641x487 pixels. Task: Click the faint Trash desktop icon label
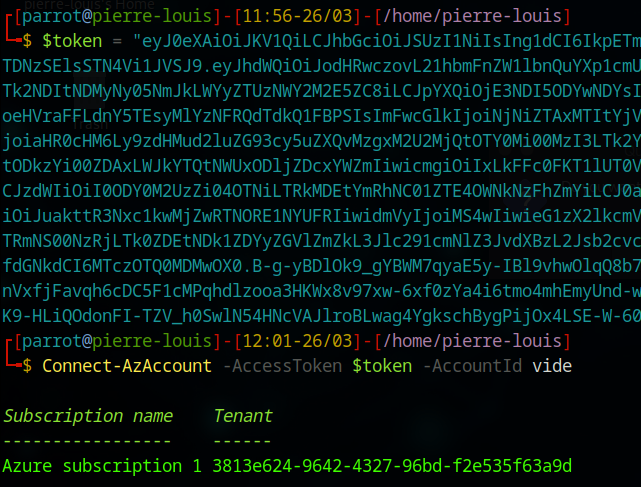tap(91, 124)
